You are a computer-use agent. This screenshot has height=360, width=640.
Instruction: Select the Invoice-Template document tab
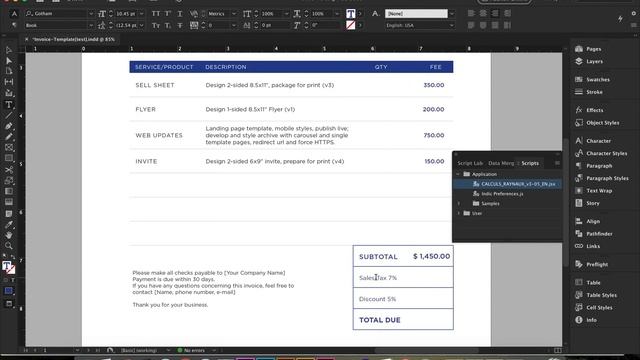click(x=74, y=40)
